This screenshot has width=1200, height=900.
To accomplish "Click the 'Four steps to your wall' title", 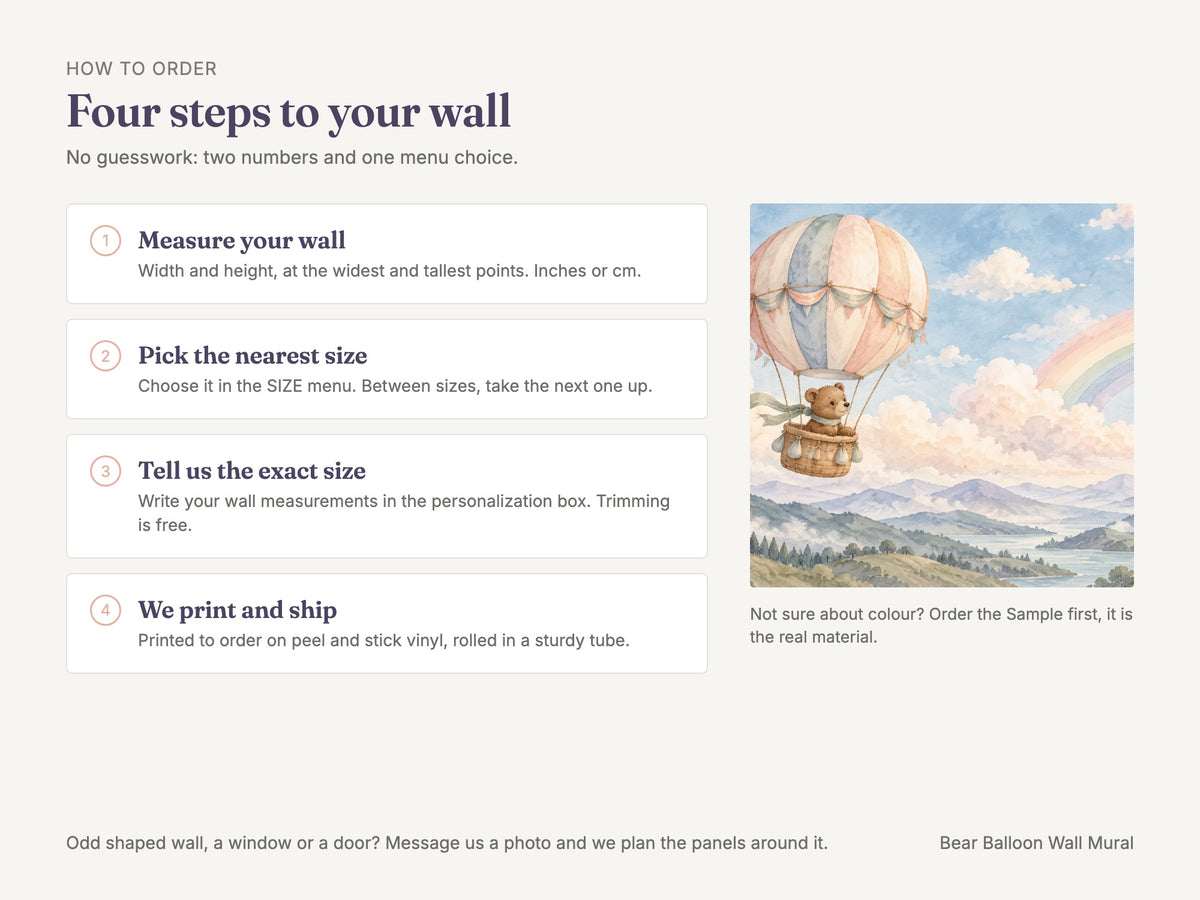I will (289, 111).
